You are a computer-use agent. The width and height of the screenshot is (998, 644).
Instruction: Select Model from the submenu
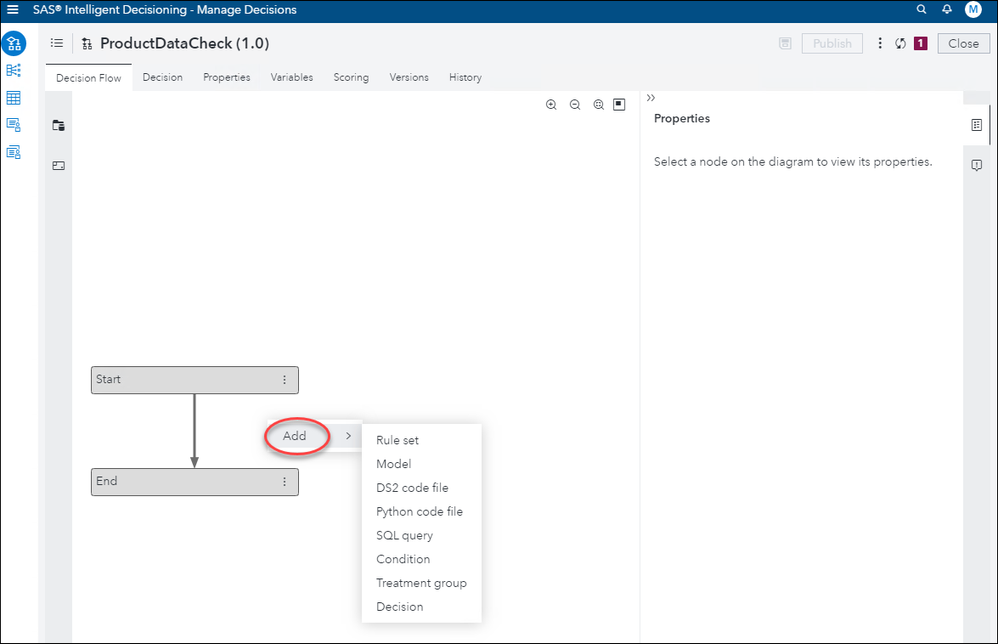(421, 464)
